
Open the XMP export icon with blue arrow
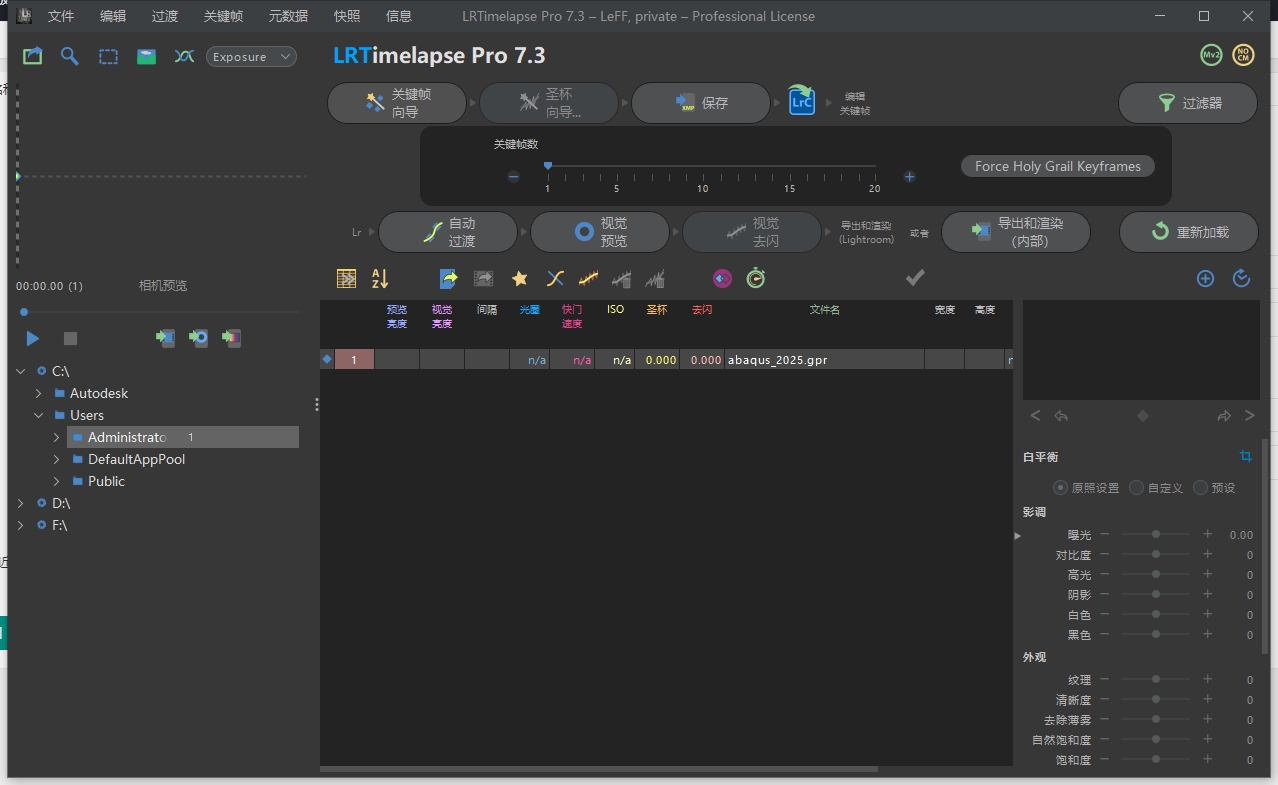pyautogui.click(x=447, y=278)
